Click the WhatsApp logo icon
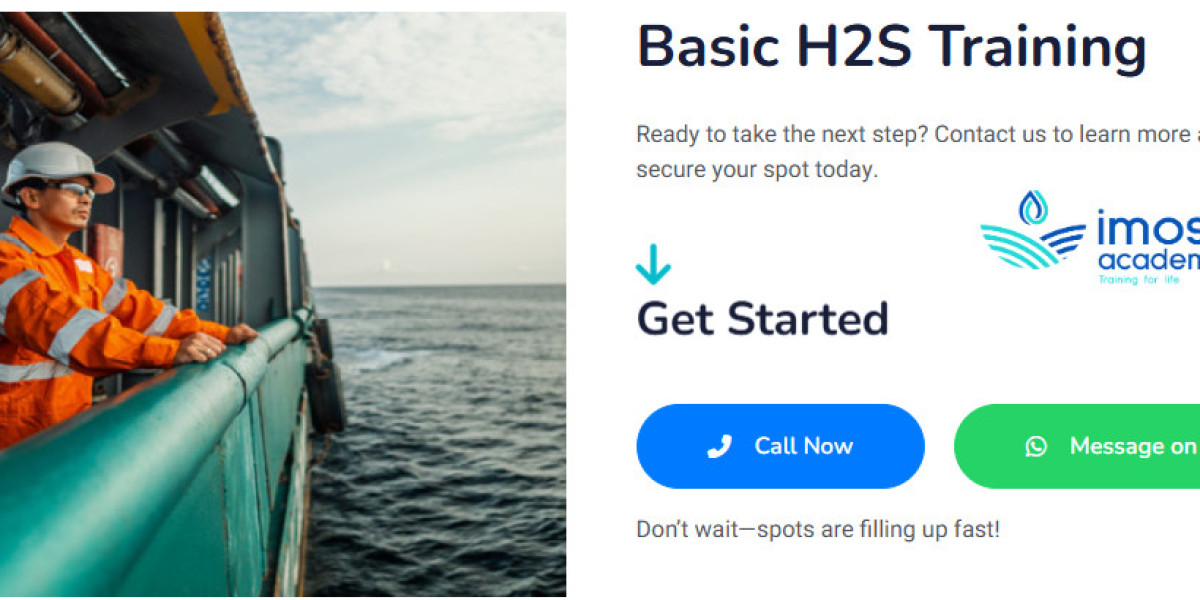Viewport: 1200px width, 600px height. [1036, 446]
